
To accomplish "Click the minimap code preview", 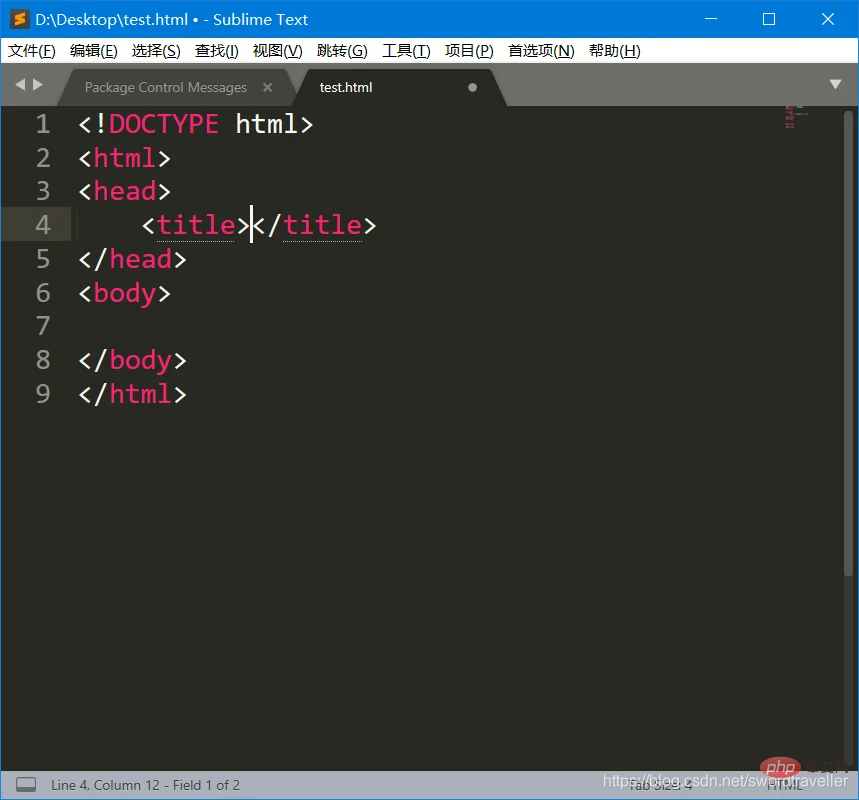I will point(794,117).
